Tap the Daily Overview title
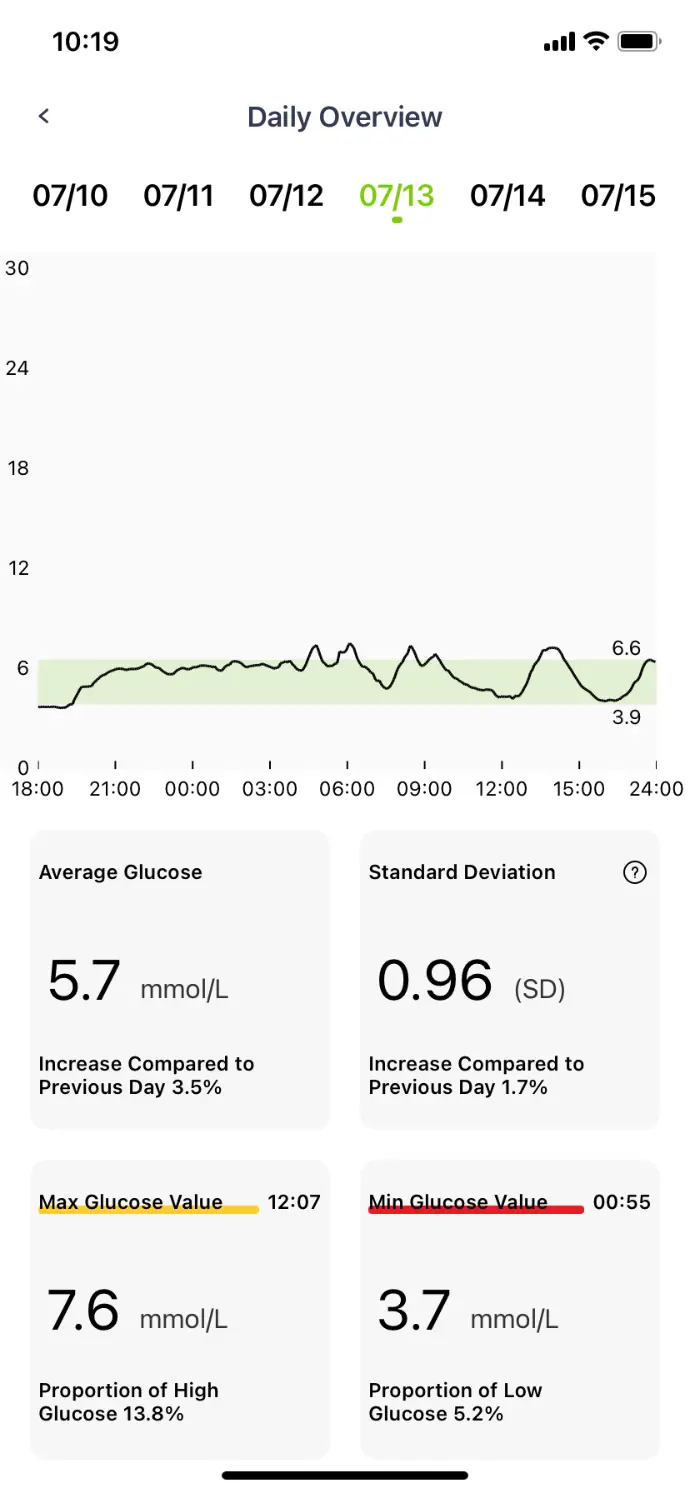Screen dimensions: 690x1493 (345, 117)
